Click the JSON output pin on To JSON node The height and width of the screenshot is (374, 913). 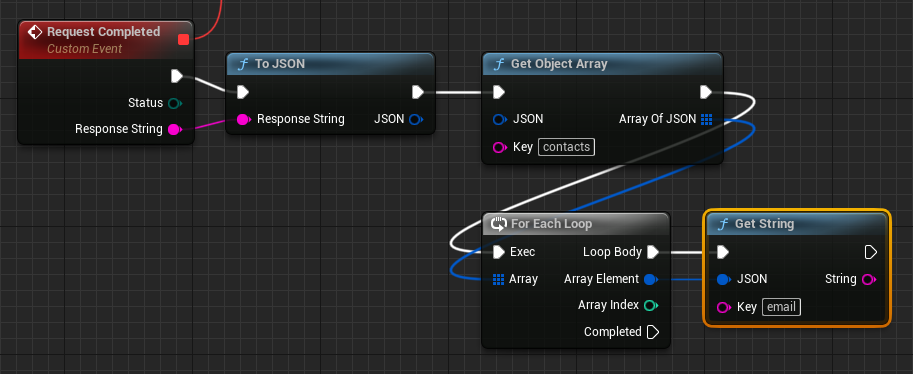(x=416, y=119)
